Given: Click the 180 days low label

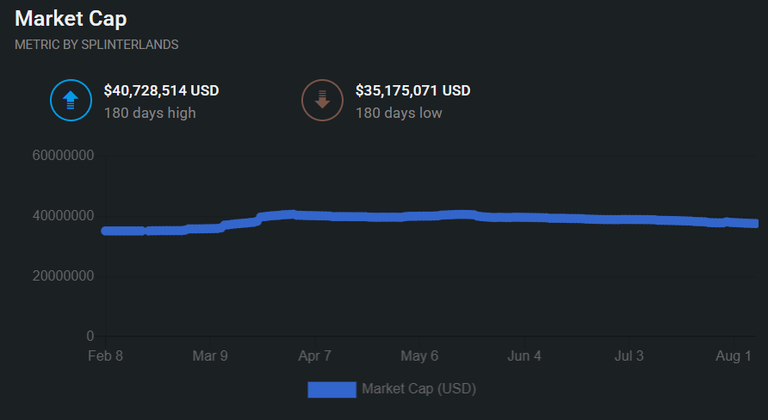Looking at the screenshot, I should (399, 113).
